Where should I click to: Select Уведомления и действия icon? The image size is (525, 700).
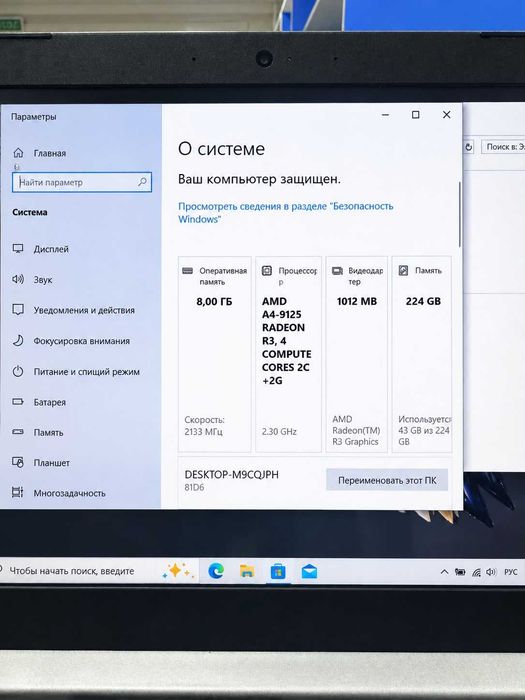tap(18, 310)
